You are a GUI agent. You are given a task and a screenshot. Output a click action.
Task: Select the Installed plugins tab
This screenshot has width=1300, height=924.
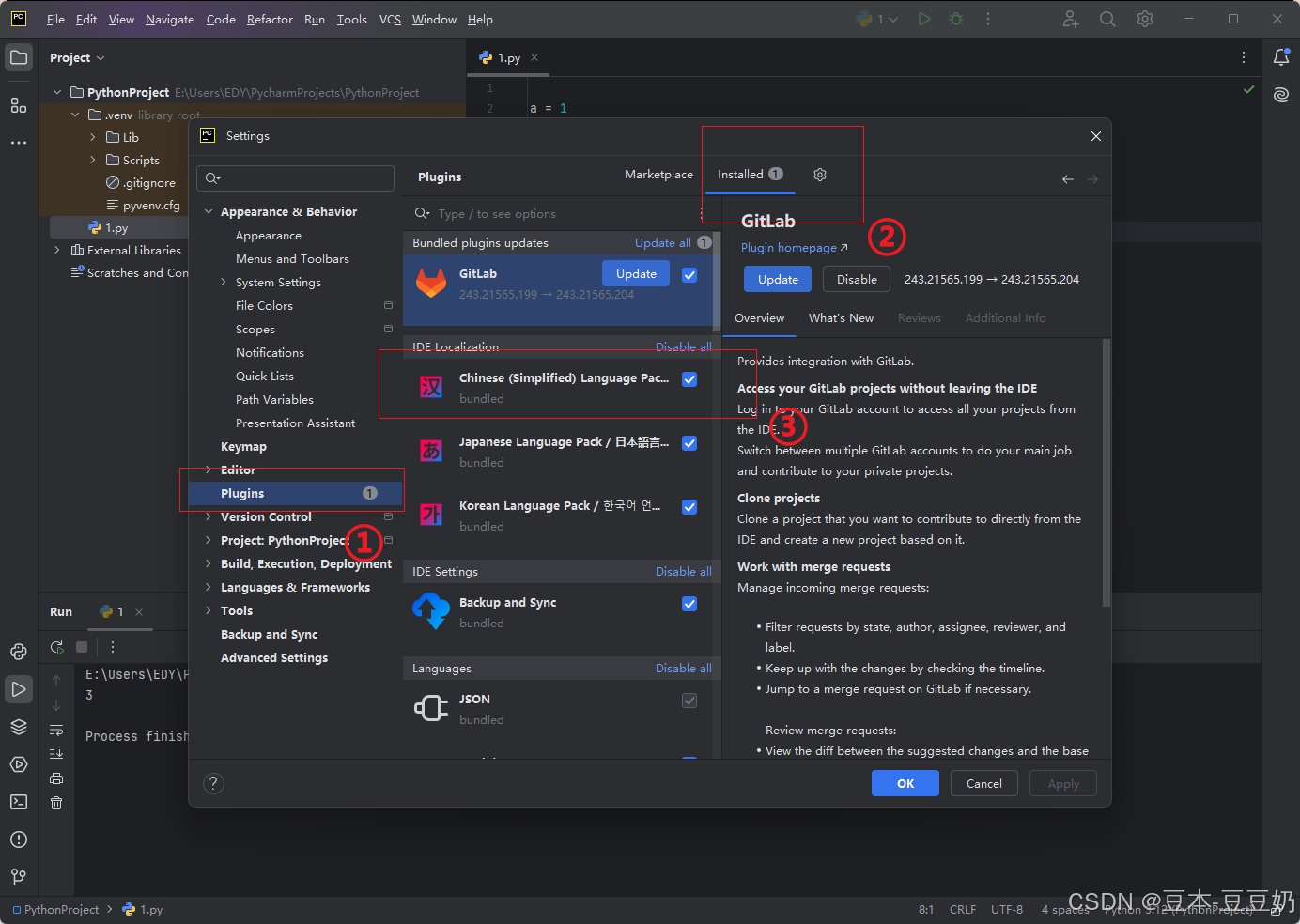point(750,175)
